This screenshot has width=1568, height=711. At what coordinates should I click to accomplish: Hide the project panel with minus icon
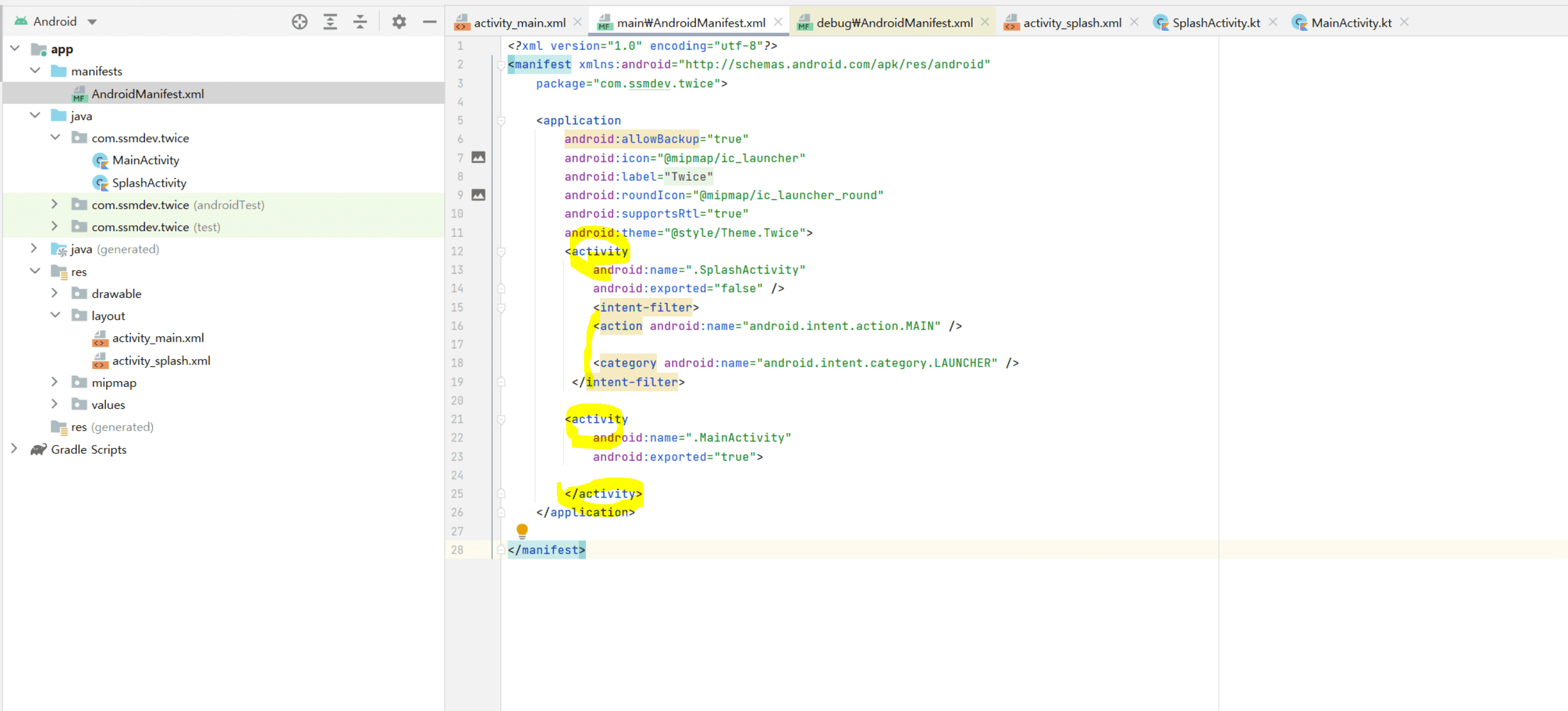pos(429,22)
